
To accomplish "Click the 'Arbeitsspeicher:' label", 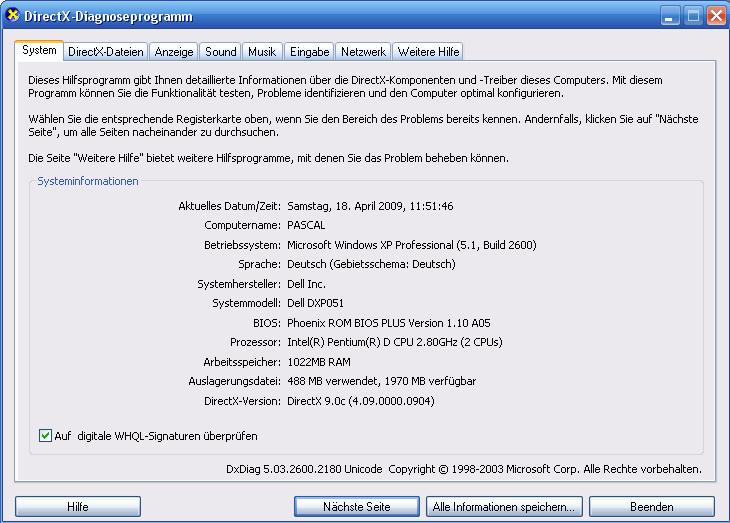I will click(x=242, y=362).
